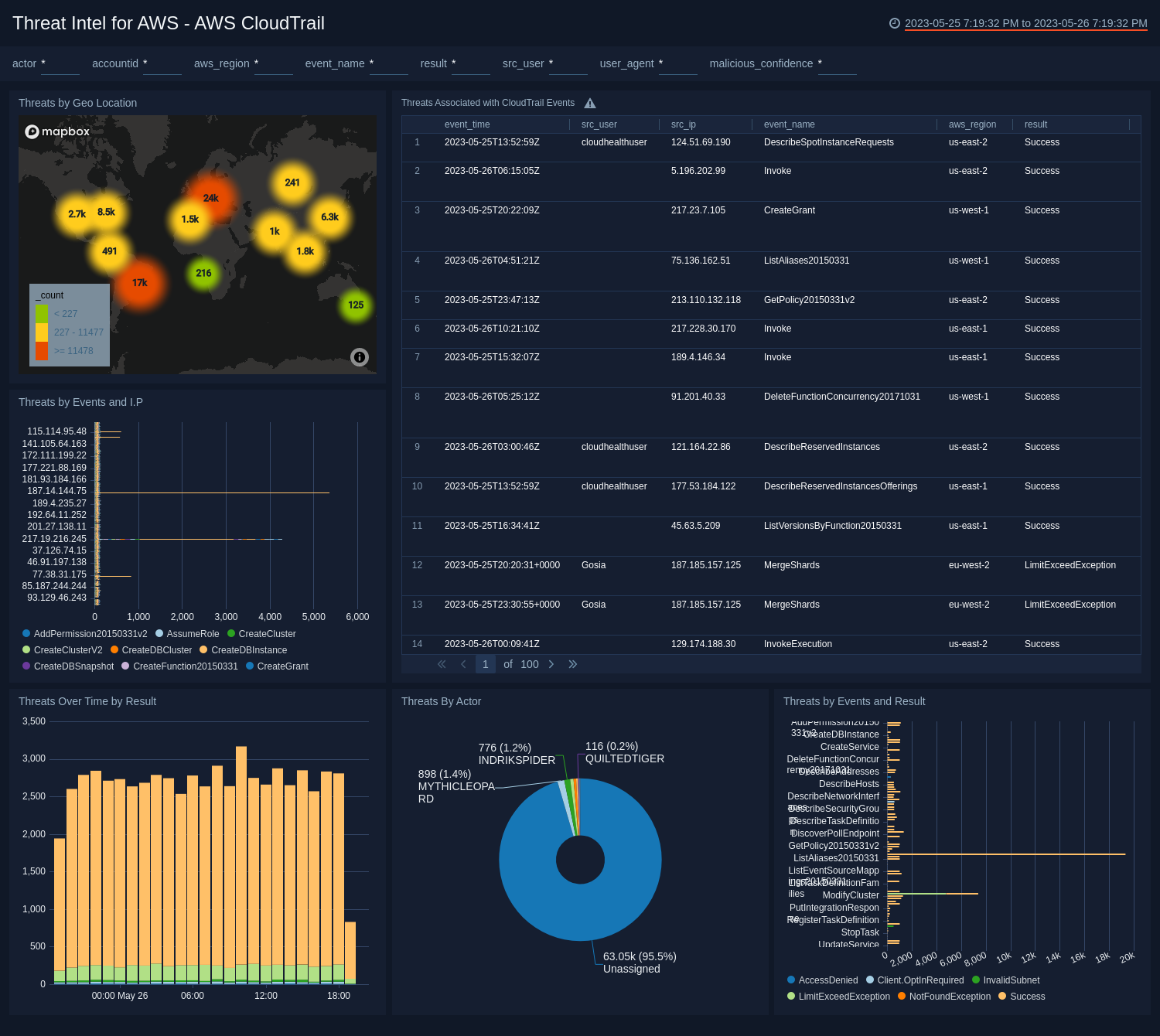1160x1036 pixels.
Task: Click the page 1 button in table pagination
Action: pyautogui.click(x=485, y=664)
